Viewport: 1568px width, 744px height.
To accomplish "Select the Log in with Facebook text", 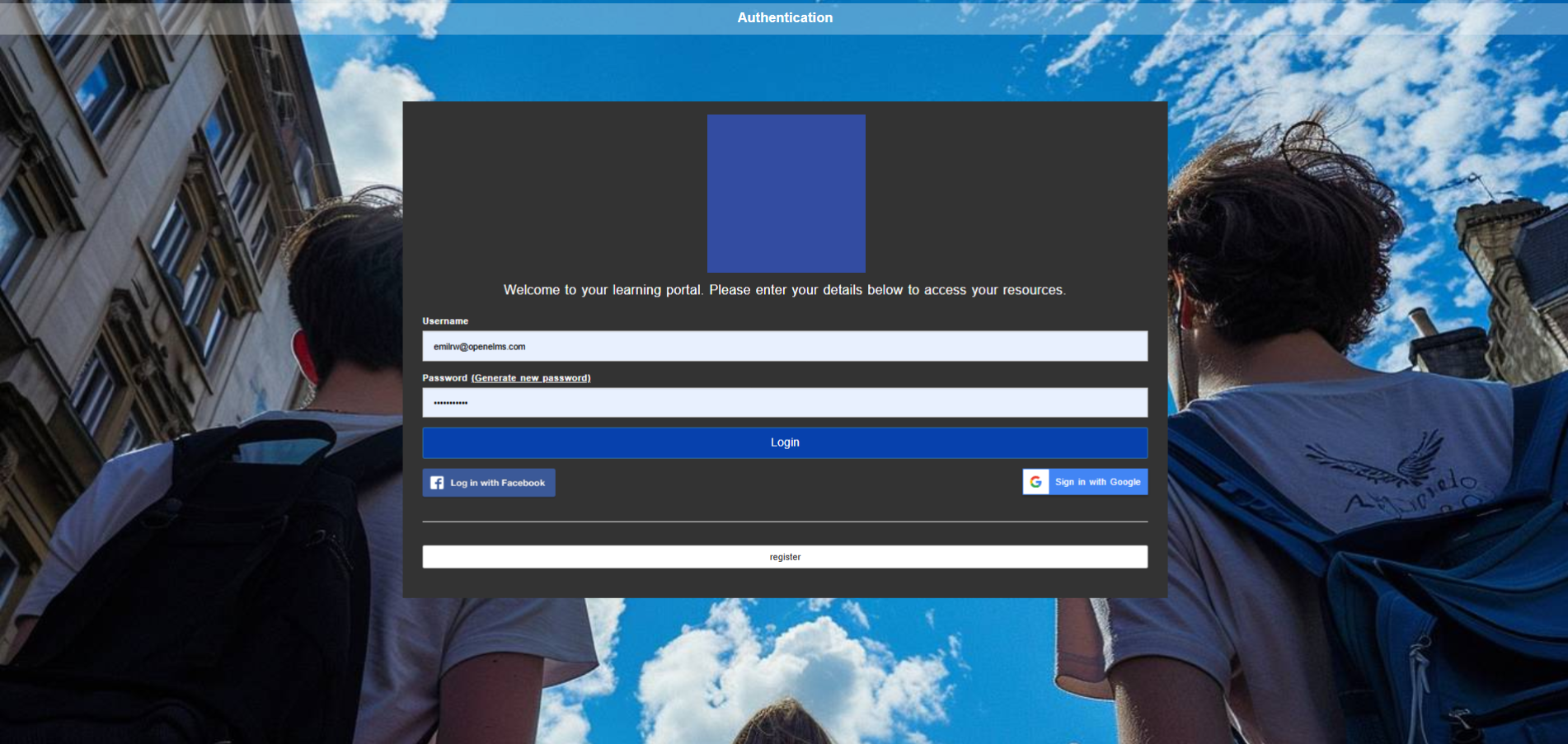I will 497,483.
